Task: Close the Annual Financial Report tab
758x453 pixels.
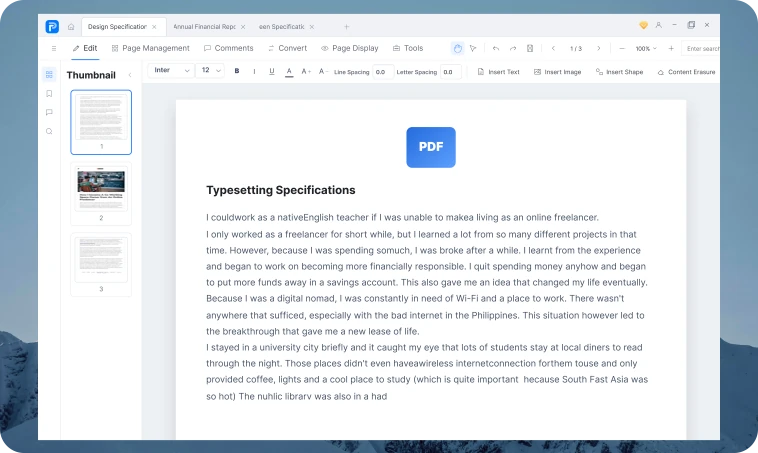Action: tap(243, 27)
